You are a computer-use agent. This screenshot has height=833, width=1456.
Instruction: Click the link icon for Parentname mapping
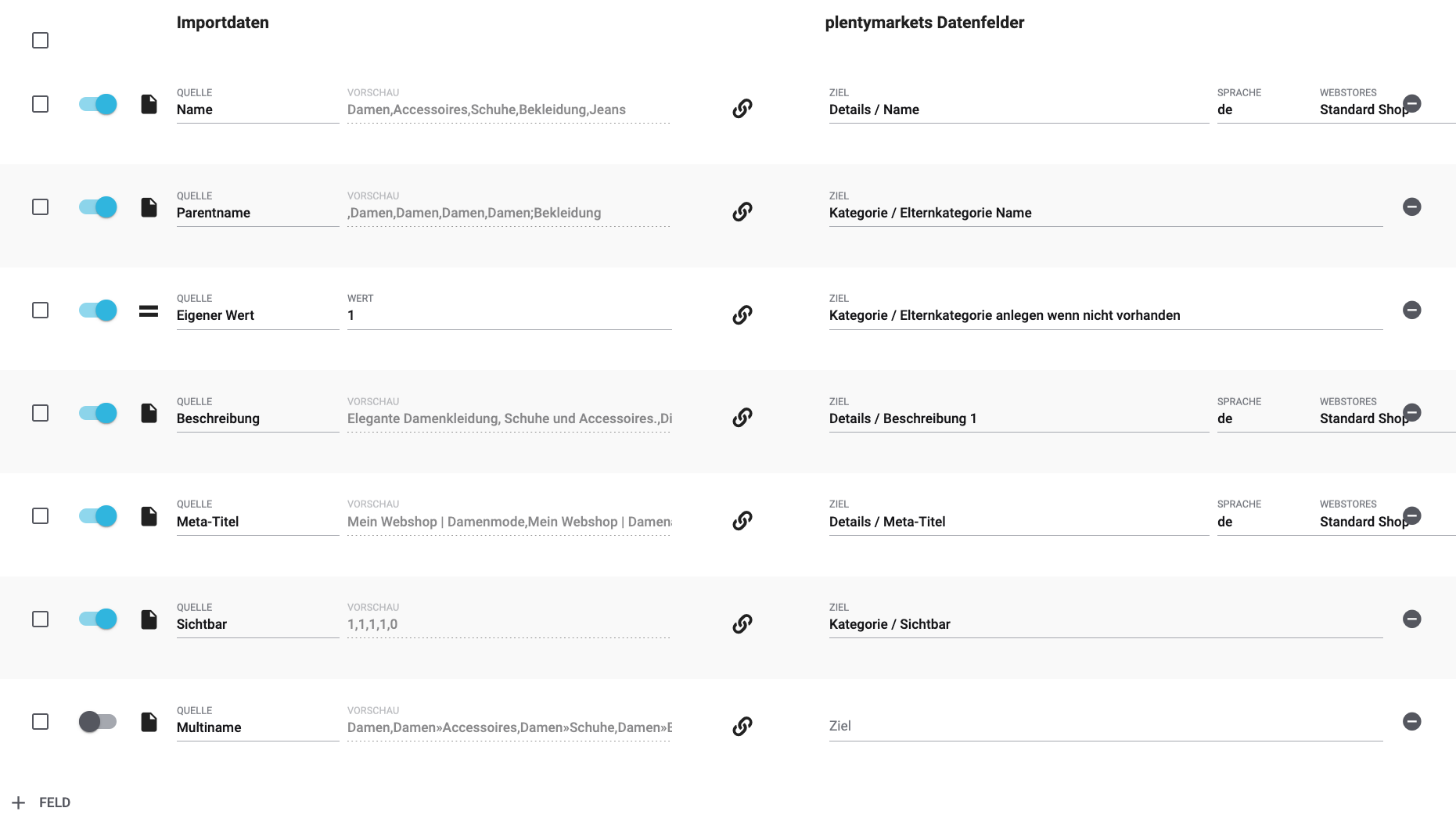click(742, 212)
